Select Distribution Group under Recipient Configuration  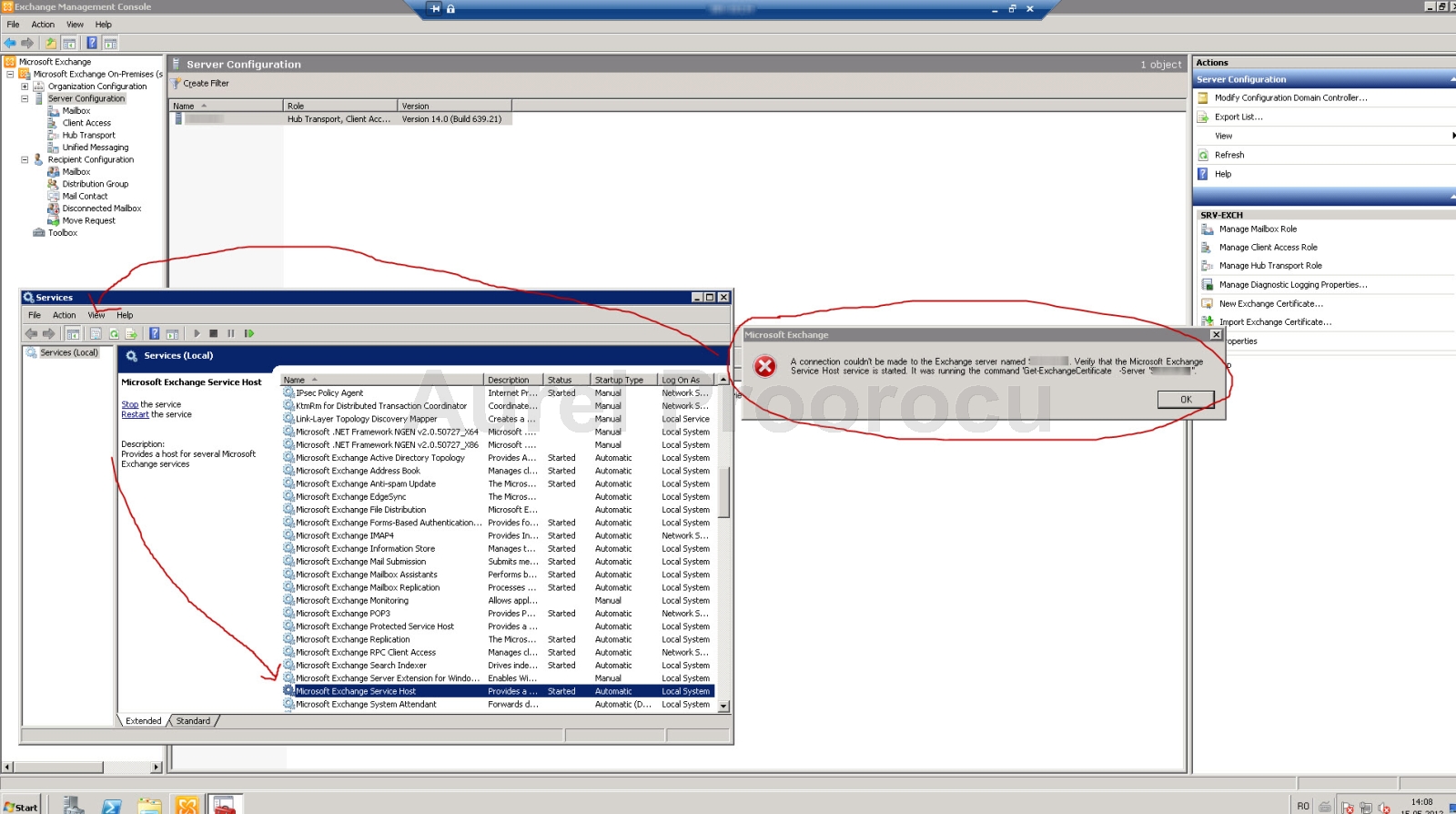(x=95, y=184)
